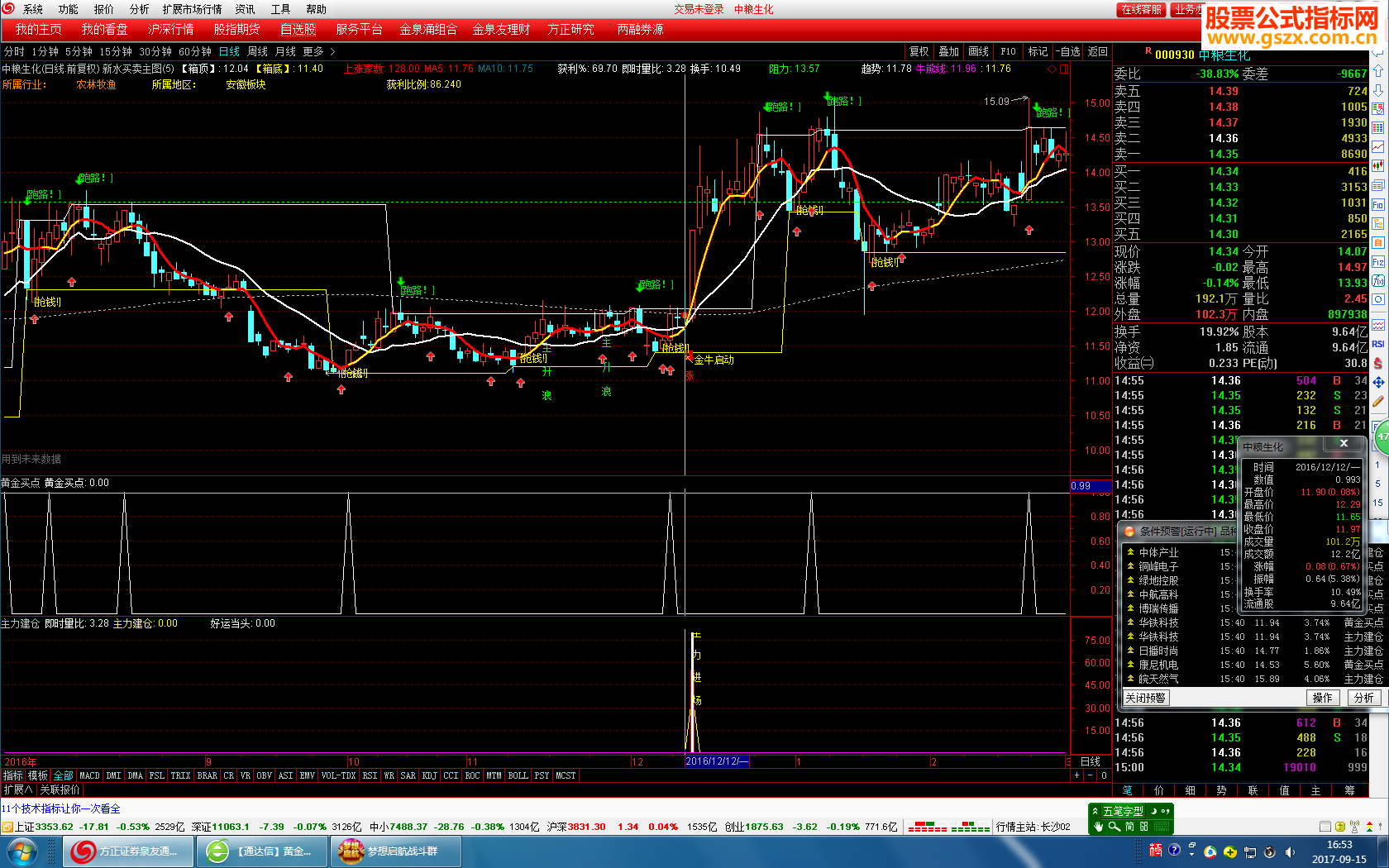Click the F10 company info icon in right toolbar
1389x868 pixels.
1378,205
